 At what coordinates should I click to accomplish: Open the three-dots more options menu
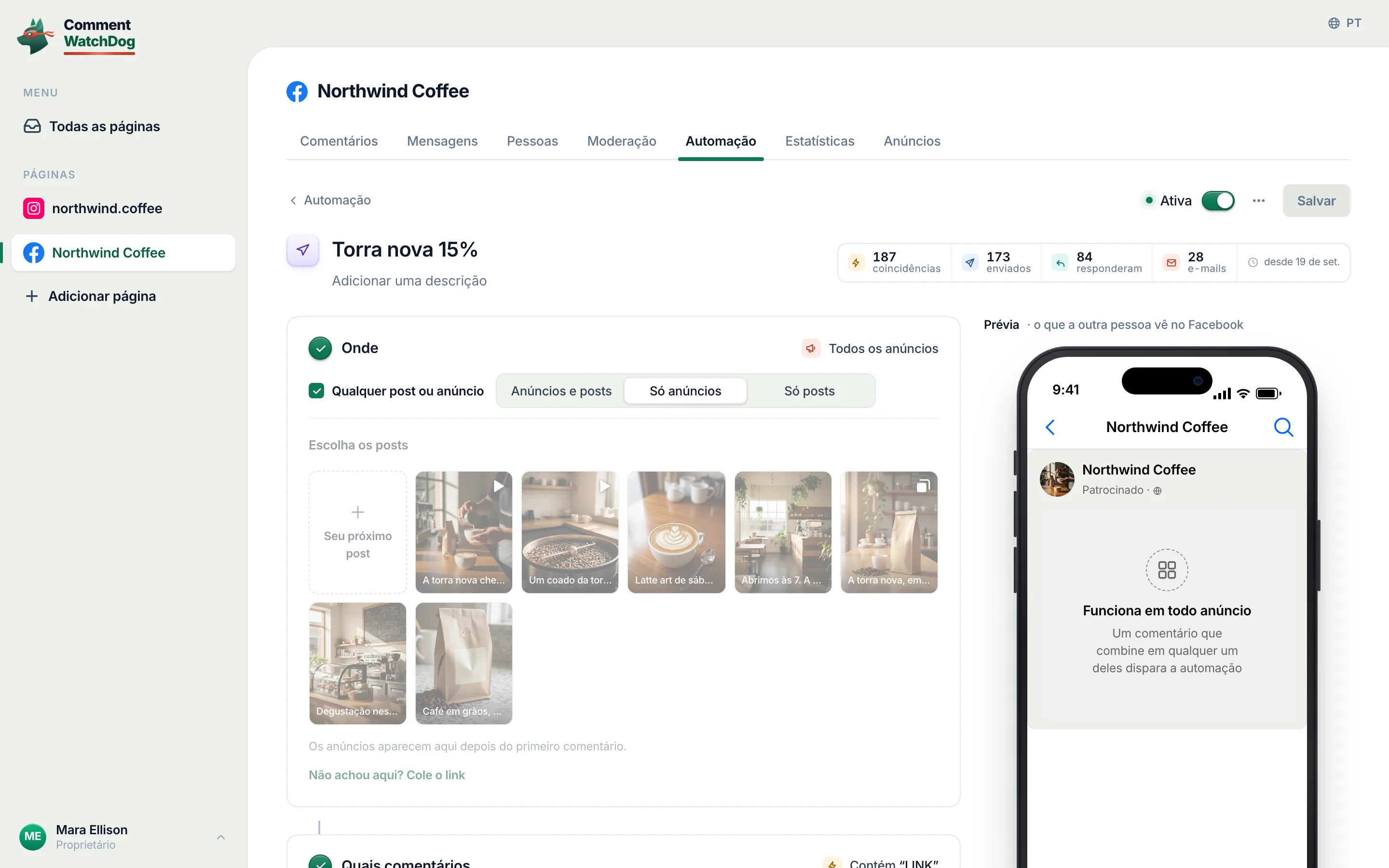(x=1259, y=201)
